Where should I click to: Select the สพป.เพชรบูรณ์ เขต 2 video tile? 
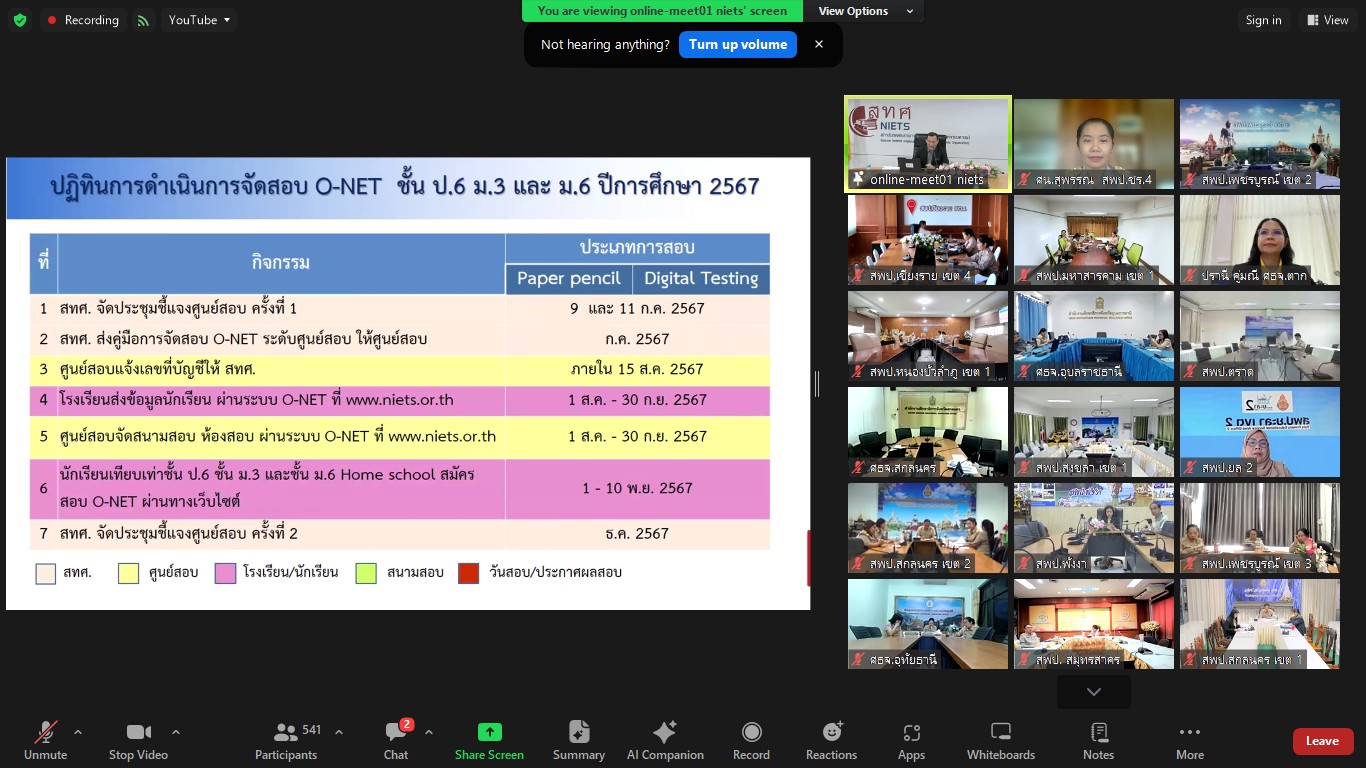point(1260,143)
